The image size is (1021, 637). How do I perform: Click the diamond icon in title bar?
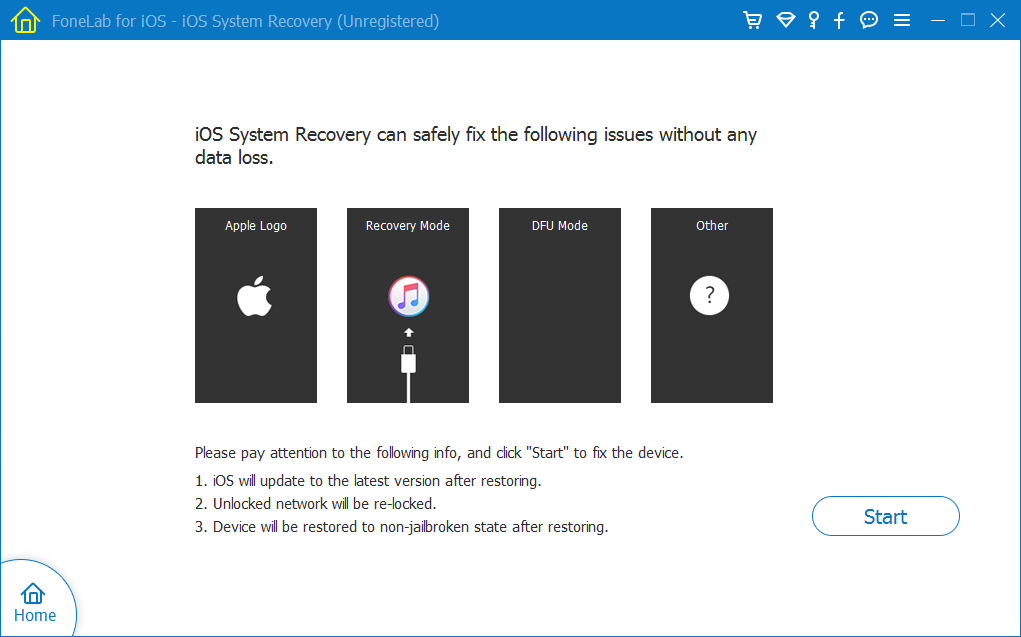point(785,21)
